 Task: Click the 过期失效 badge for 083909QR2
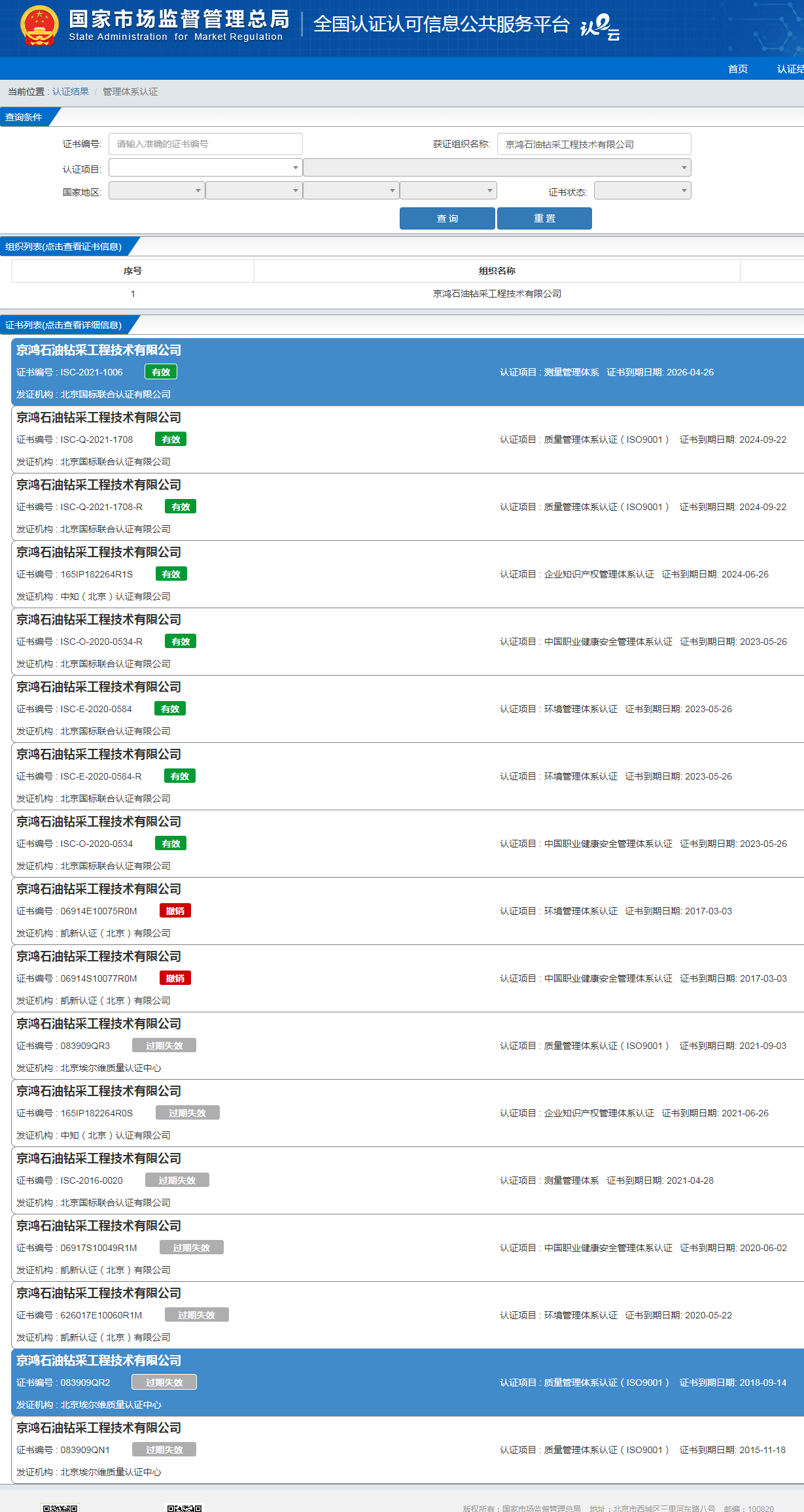coord(164,1383)
